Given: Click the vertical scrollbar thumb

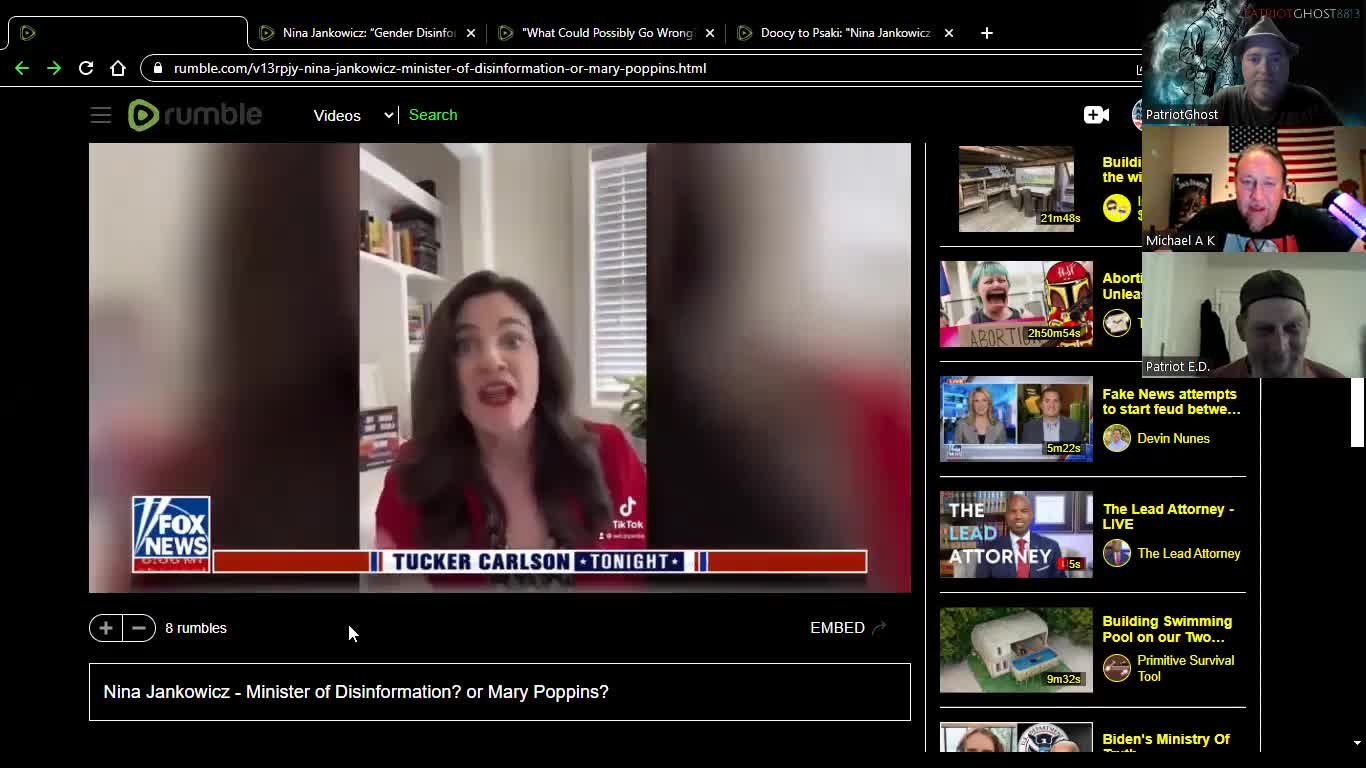Looking at the screenshot, I should pyautogui.click(x=1357, y=412).
